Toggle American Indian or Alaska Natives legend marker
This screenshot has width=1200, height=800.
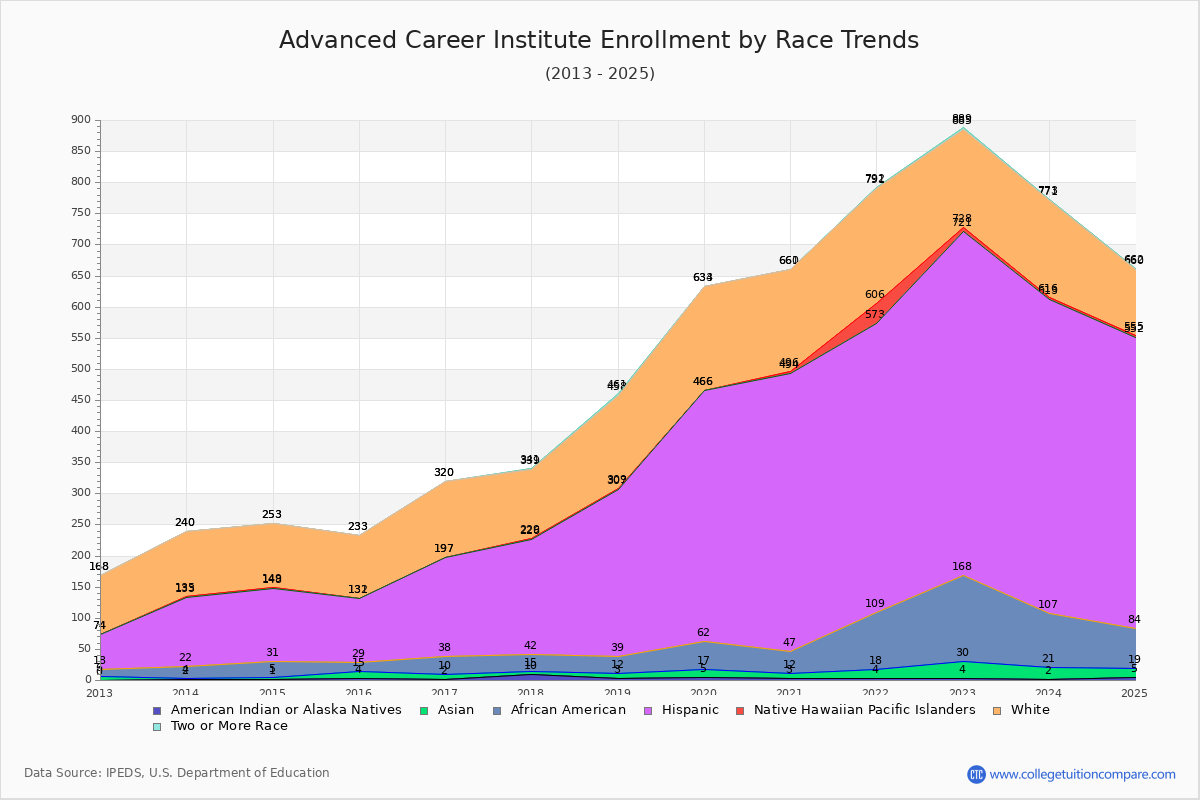(157, 710)
